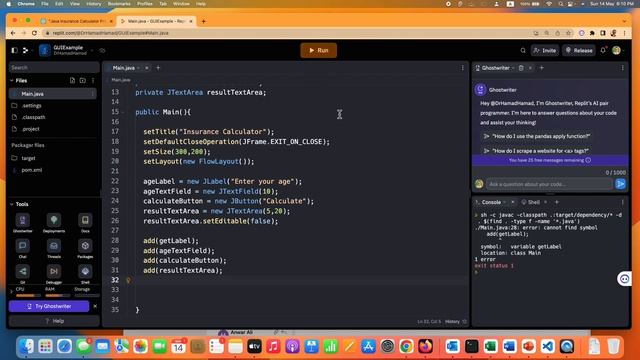Image resolution: width=640 pixels, height=360 pixels.
Task: Add a new tab in Console pane
Action: click(557, 202)
